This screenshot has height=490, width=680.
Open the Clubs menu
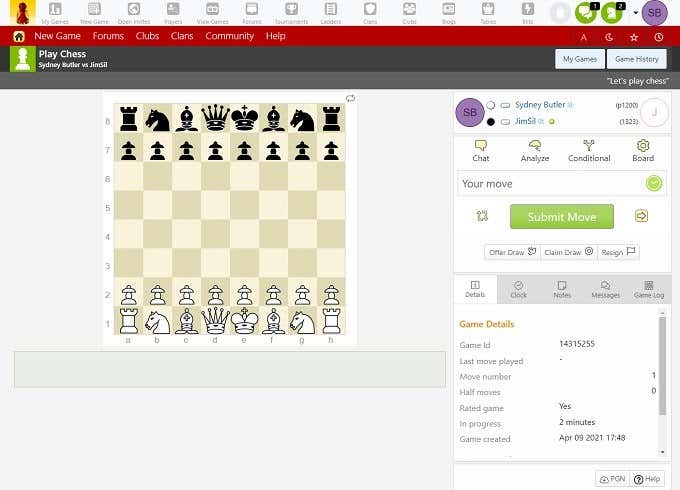tap(147, 36)
